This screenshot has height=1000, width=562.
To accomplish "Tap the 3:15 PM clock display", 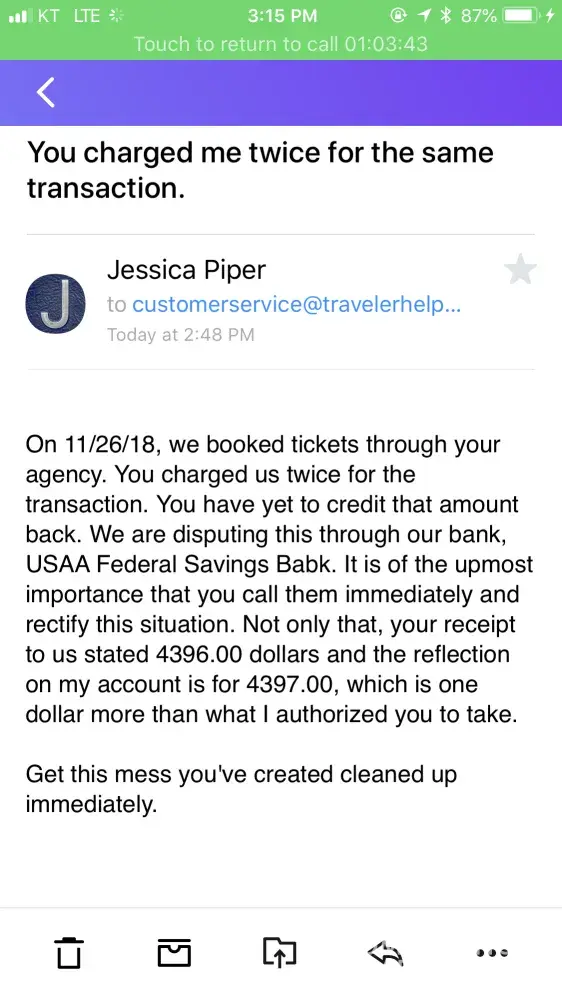I will pyautogui.click(x=282, y=15).
